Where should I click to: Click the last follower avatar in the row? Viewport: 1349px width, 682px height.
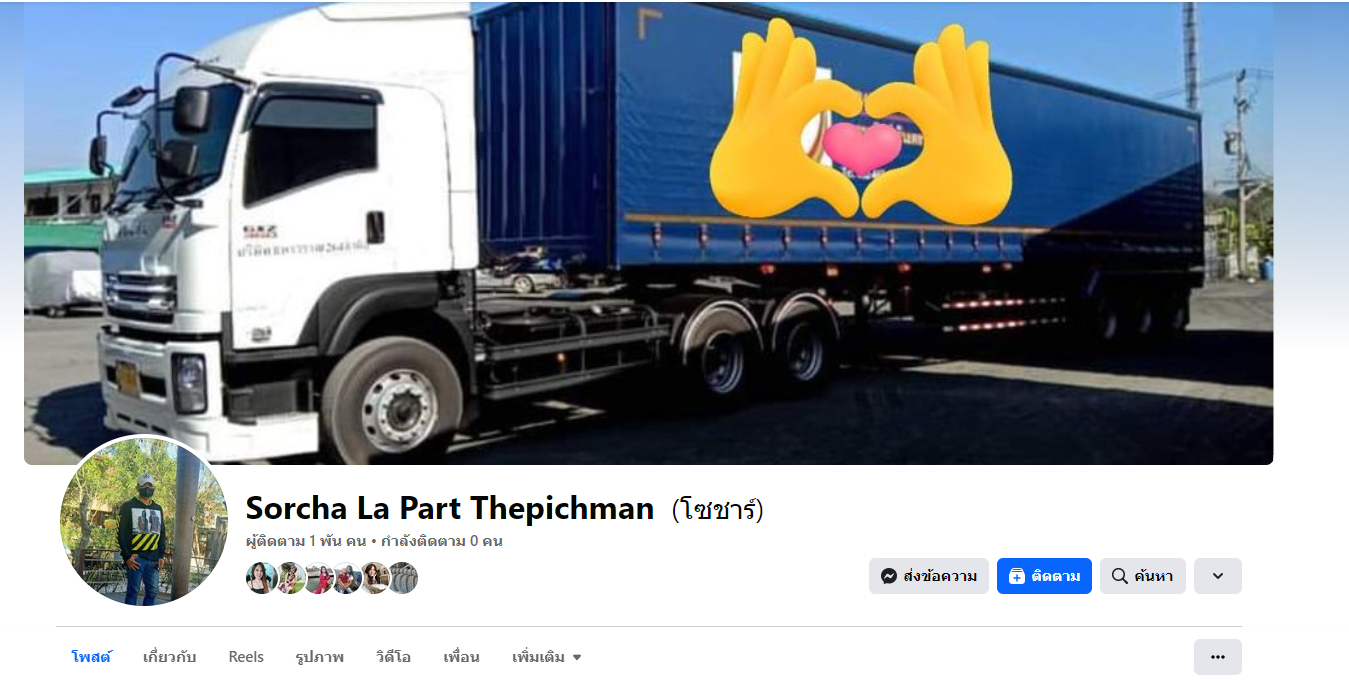point(403,578)
